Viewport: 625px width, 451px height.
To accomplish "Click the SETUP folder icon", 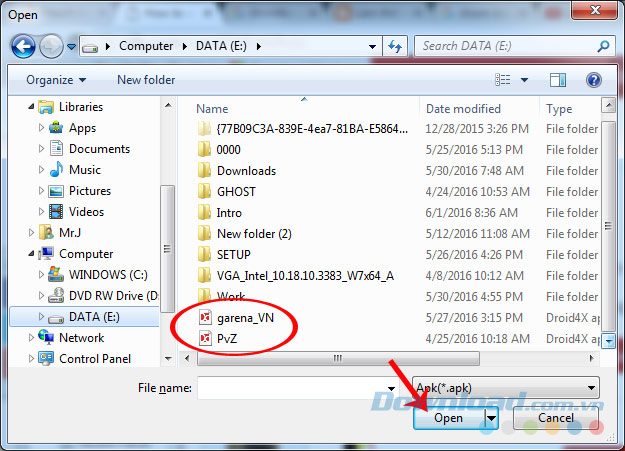I will tap(204, 254).
